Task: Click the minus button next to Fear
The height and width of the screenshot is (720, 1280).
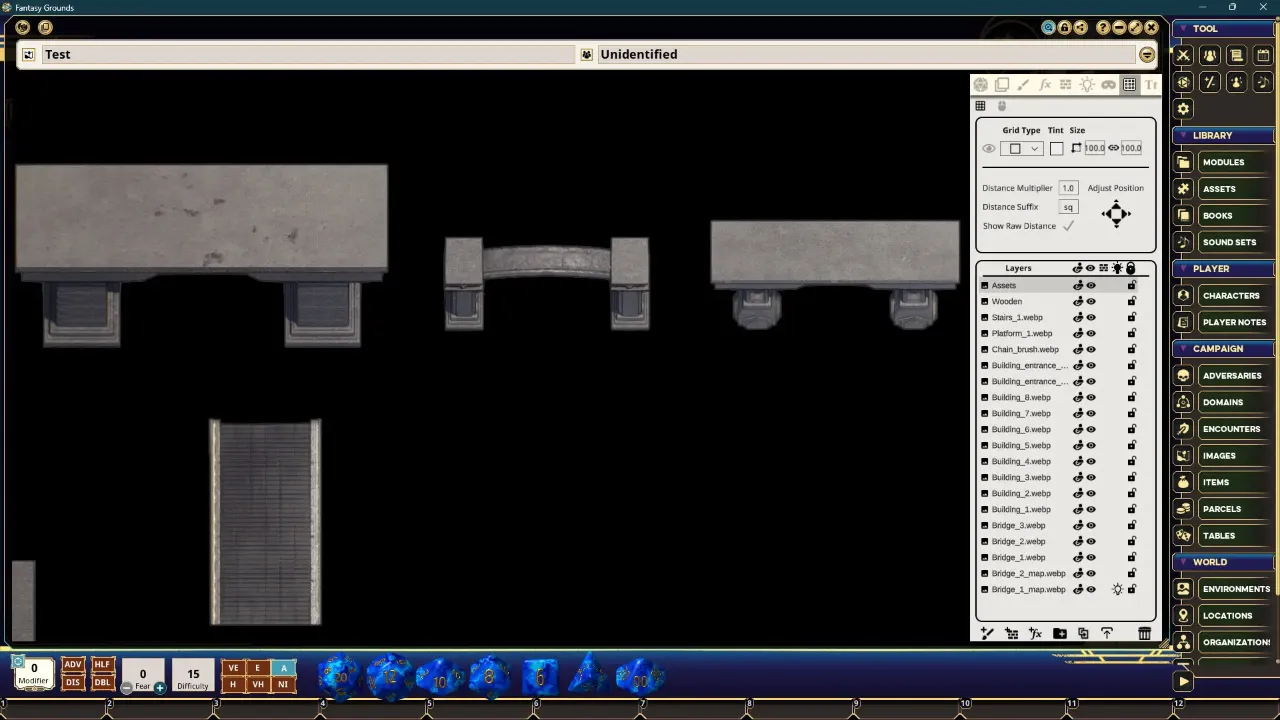Action: click(126, 688)
